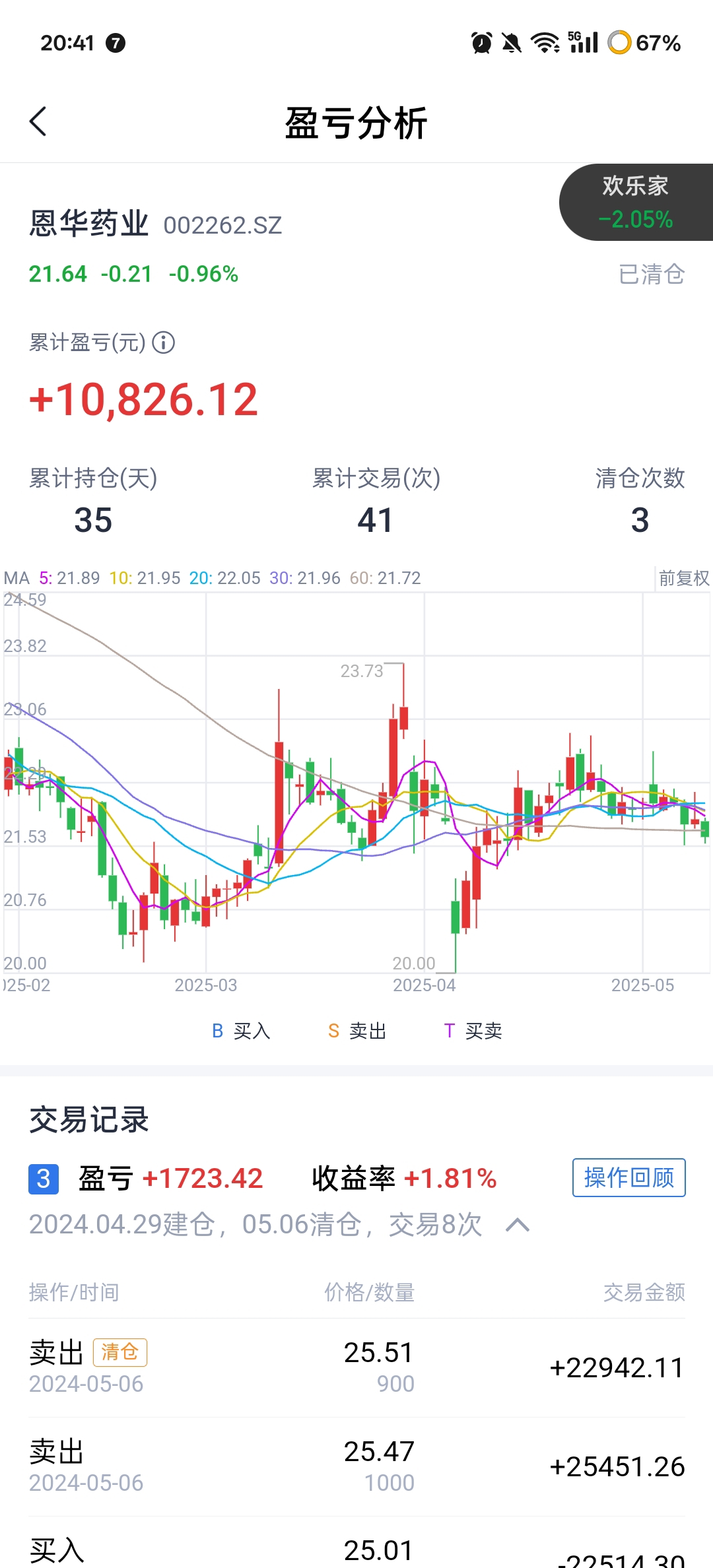
Task: Select 清仓次数 statistic
Action: (640, 500)
